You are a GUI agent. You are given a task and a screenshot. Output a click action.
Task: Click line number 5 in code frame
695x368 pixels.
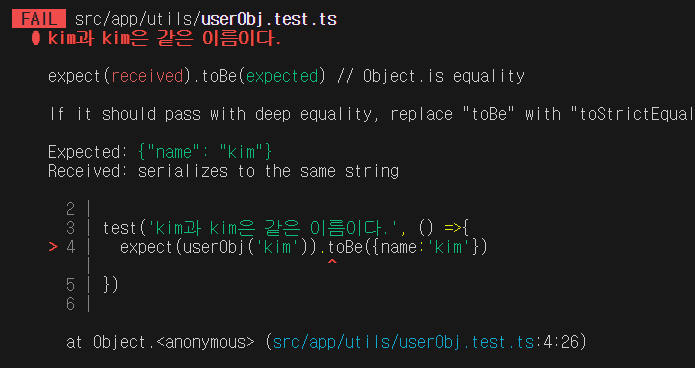(70, 285)
